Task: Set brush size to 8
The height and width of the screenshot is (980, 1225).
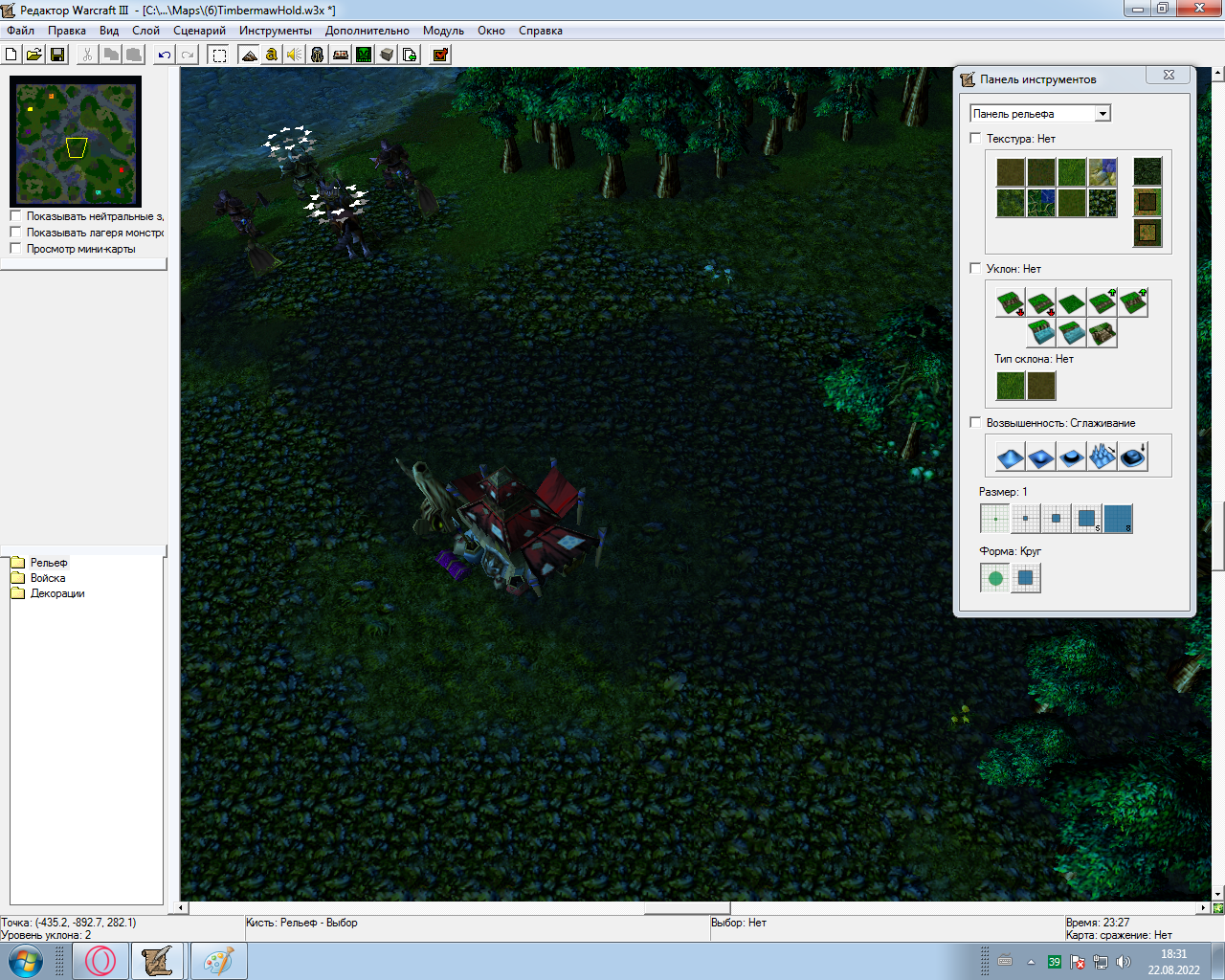Action: [x=1118, y=519]
